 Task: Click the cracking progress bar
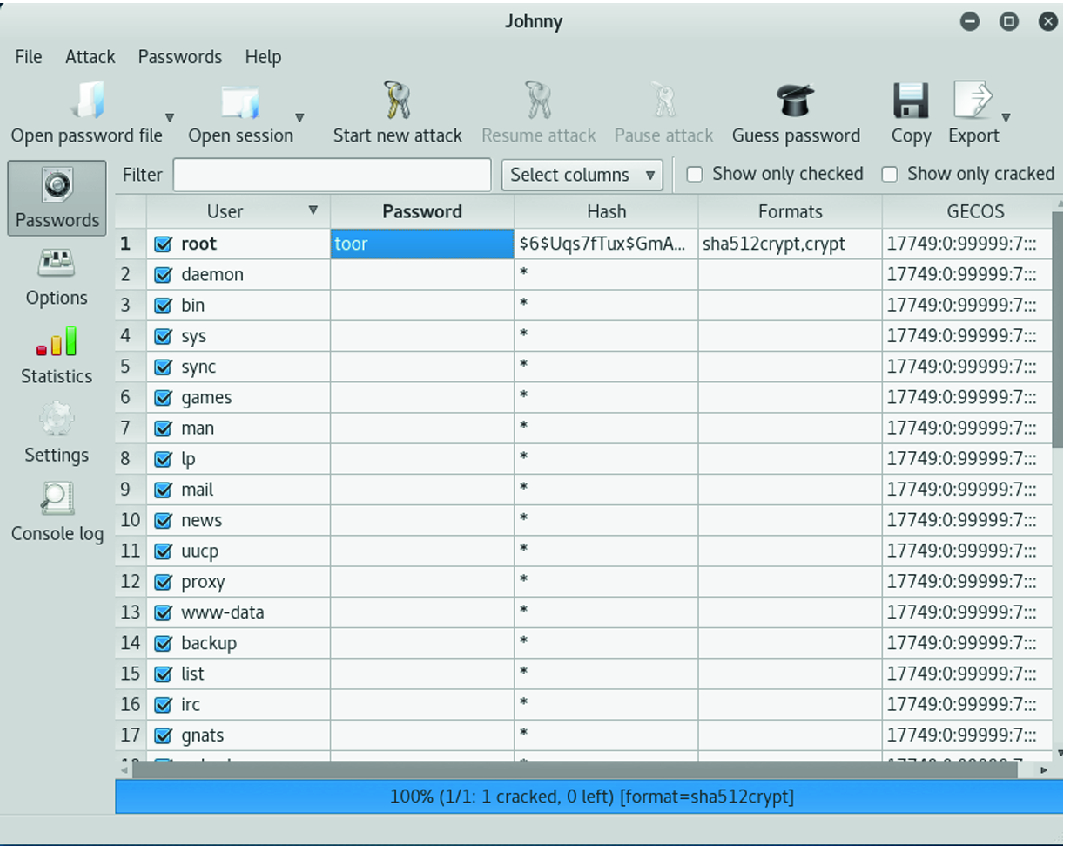coord(589,797)
